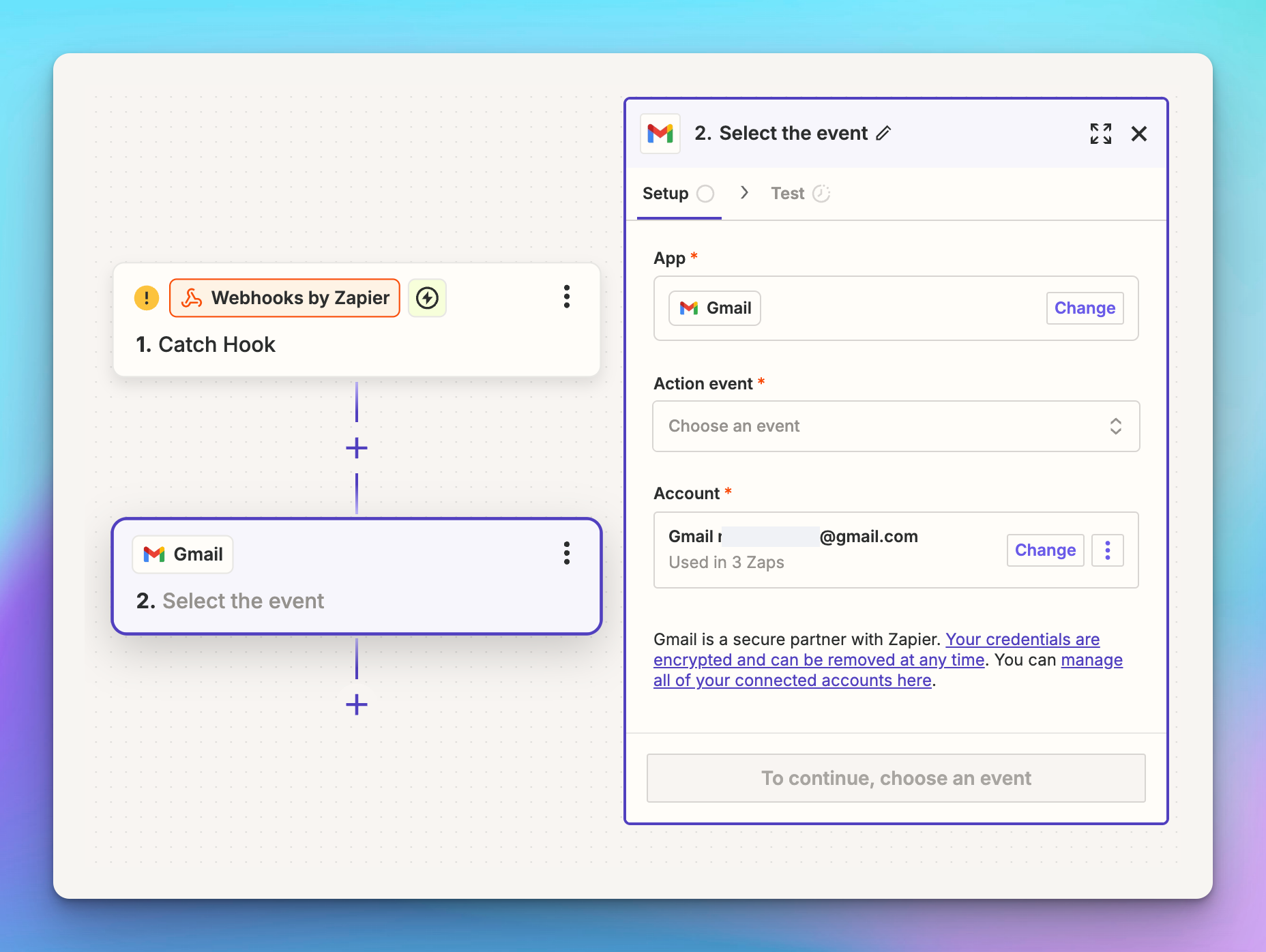Click the Gmail badge on step 2 card

(x=183, y=554)
